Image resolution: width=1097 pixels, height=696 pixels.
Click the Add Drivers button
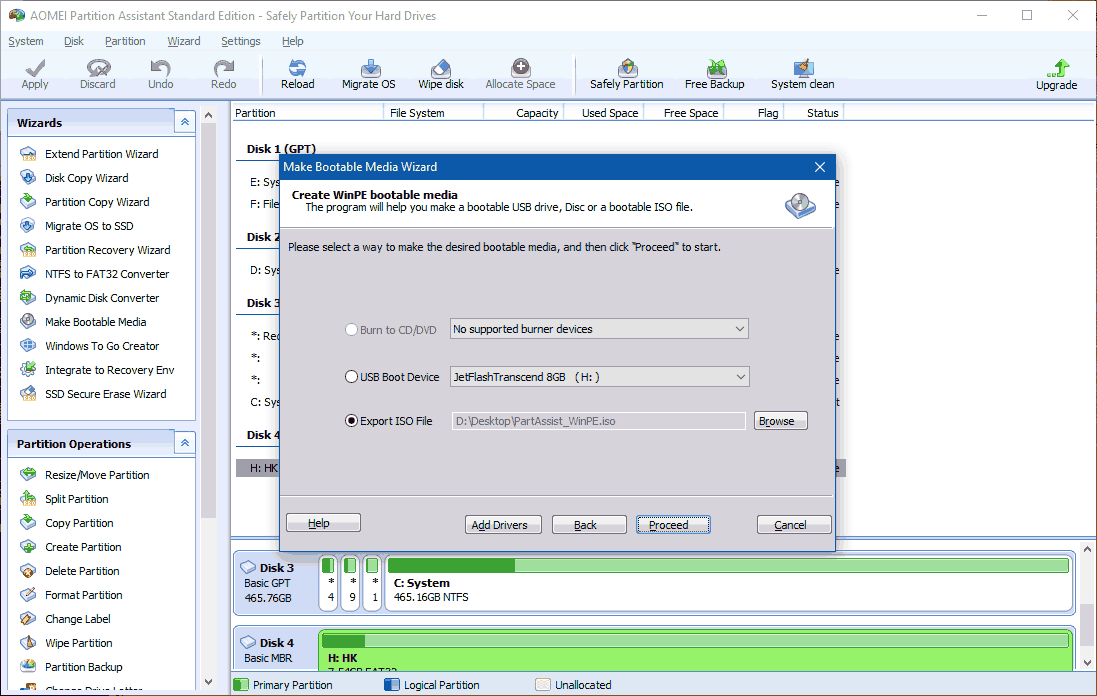503,524
